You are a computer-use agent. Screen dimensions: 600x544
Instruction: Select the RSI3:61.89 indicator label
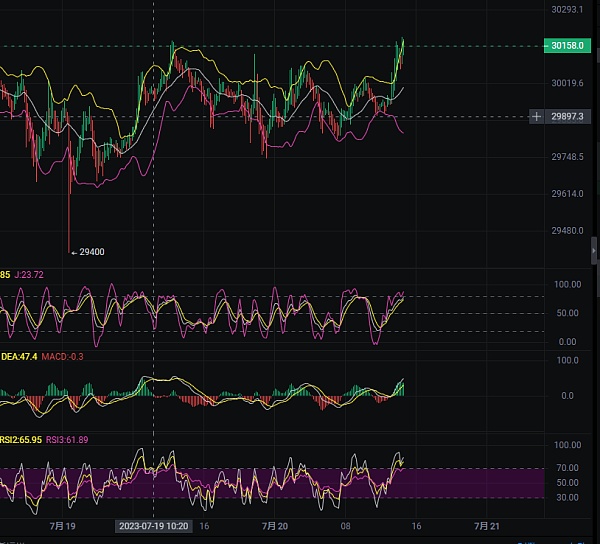pos(68,439)
